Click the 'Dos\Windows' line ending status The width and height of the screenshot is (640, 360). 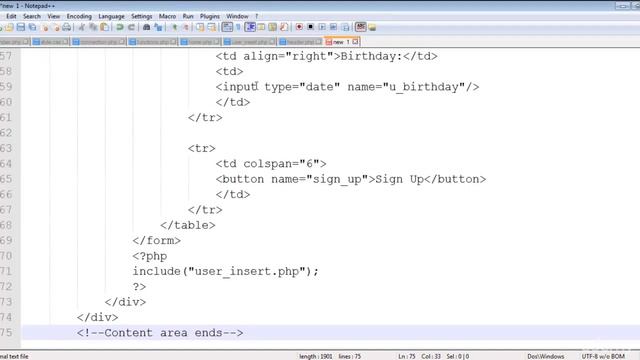click(545, 356)
